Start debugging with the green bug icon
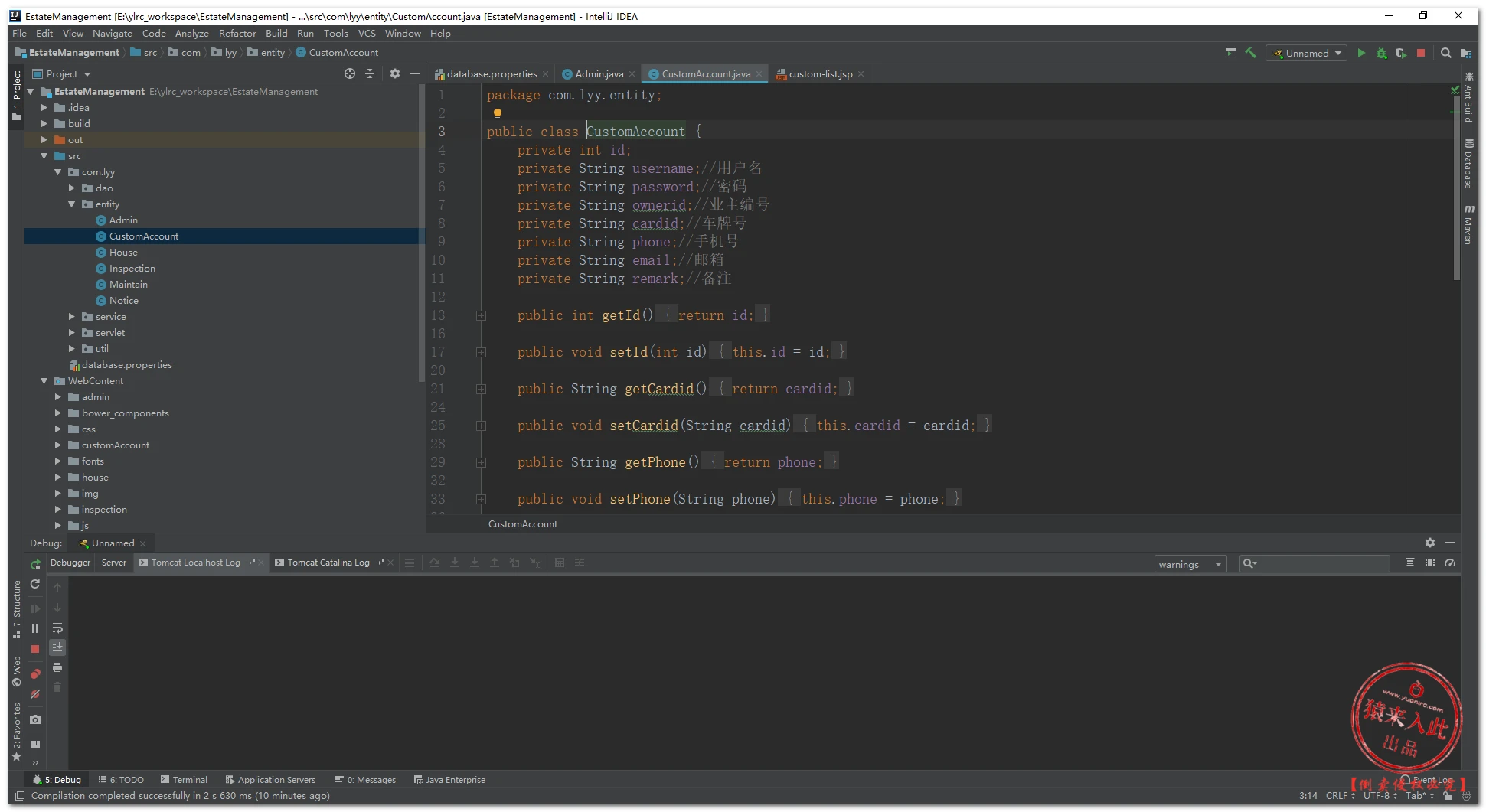 1381,53
